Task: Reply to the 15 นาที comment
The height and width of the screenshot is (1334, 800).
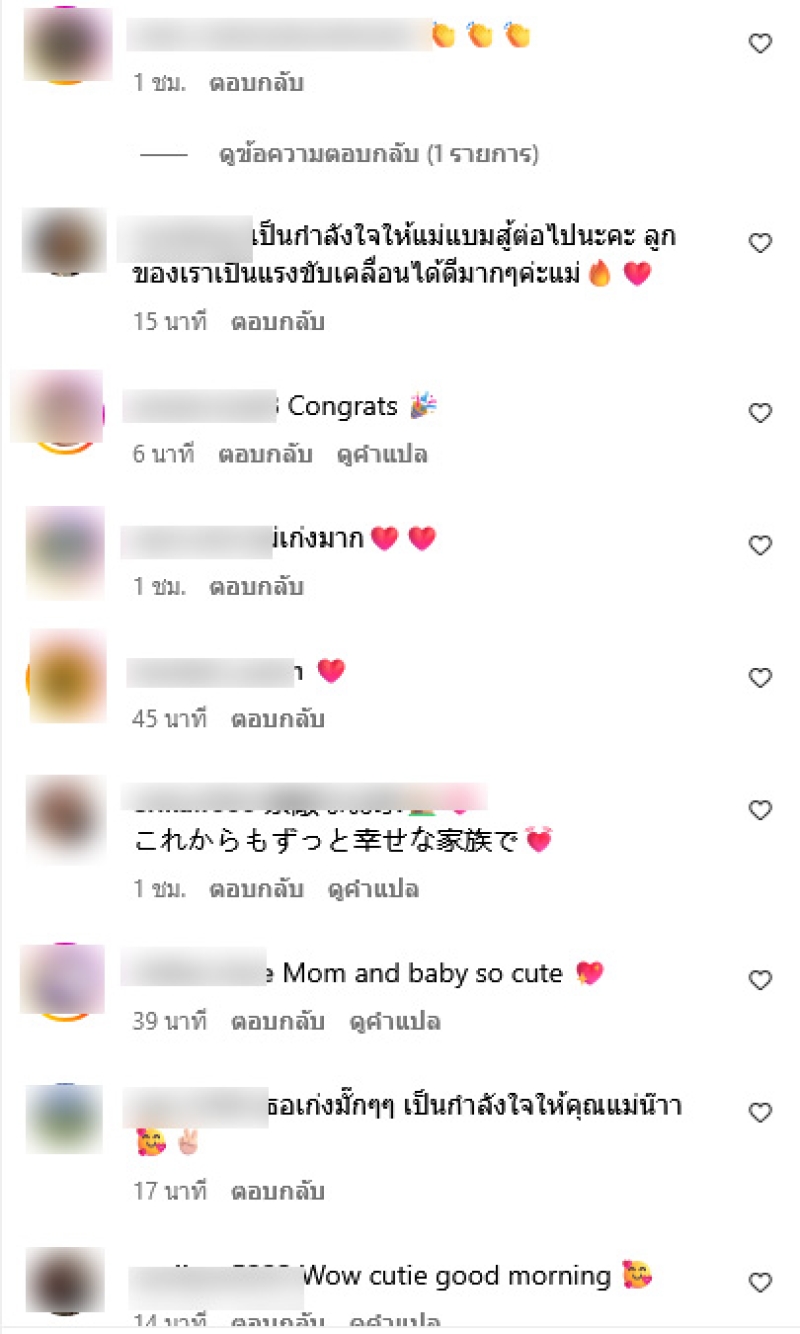Action: tap(278, 323)
